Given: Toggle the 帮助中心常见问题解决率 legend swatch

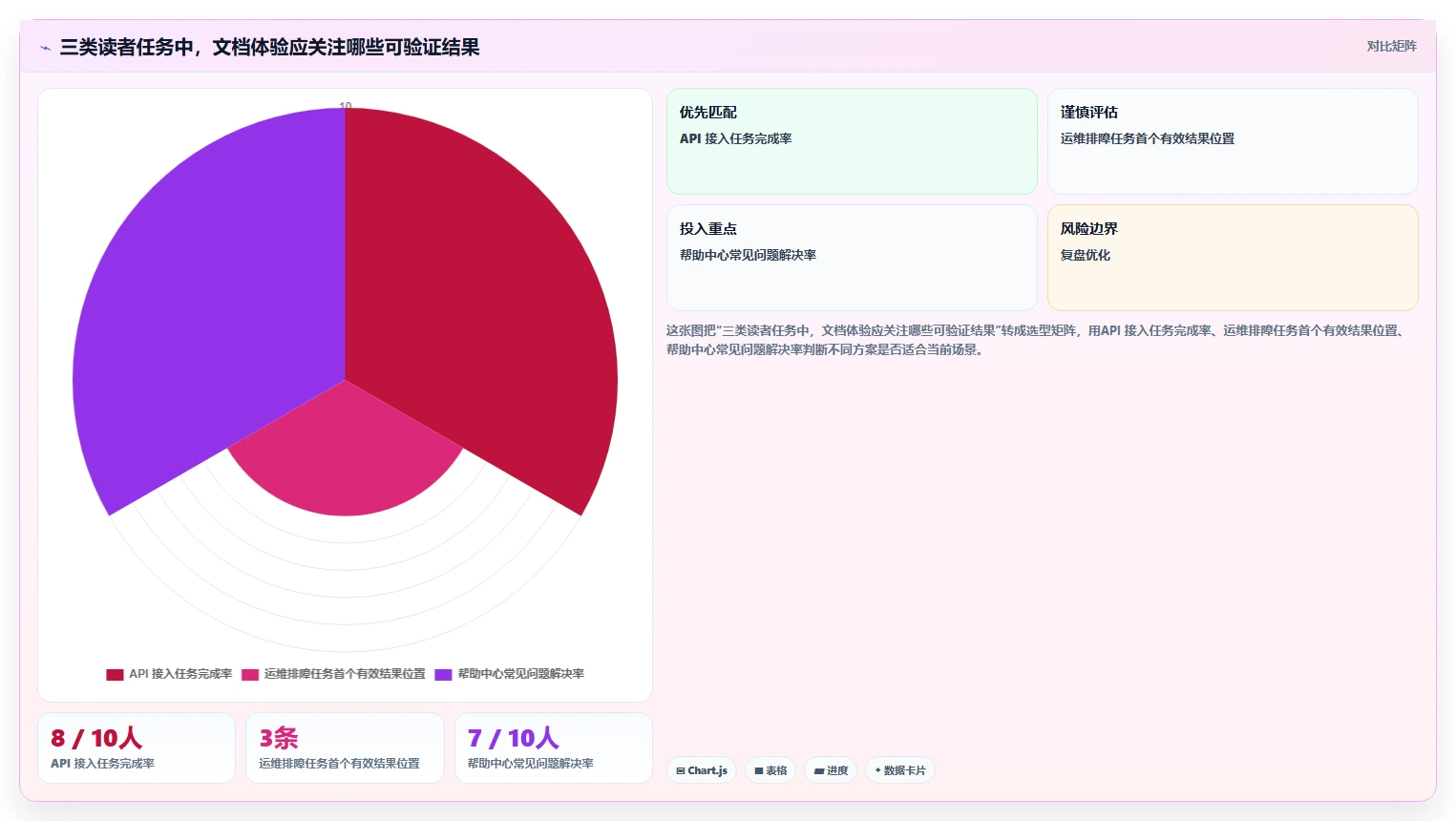Looking at the screenshot, I should point(443,674).
